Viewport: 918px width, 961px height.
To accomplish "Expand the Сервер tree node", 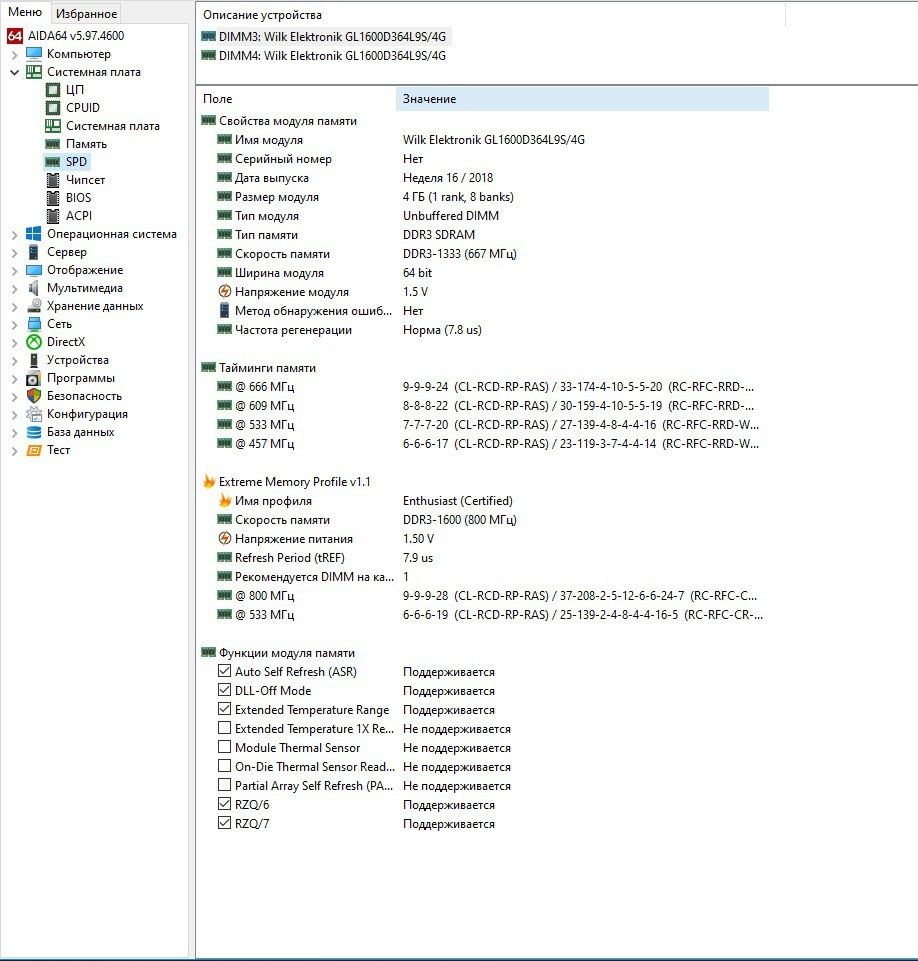I will click(14, 253).
